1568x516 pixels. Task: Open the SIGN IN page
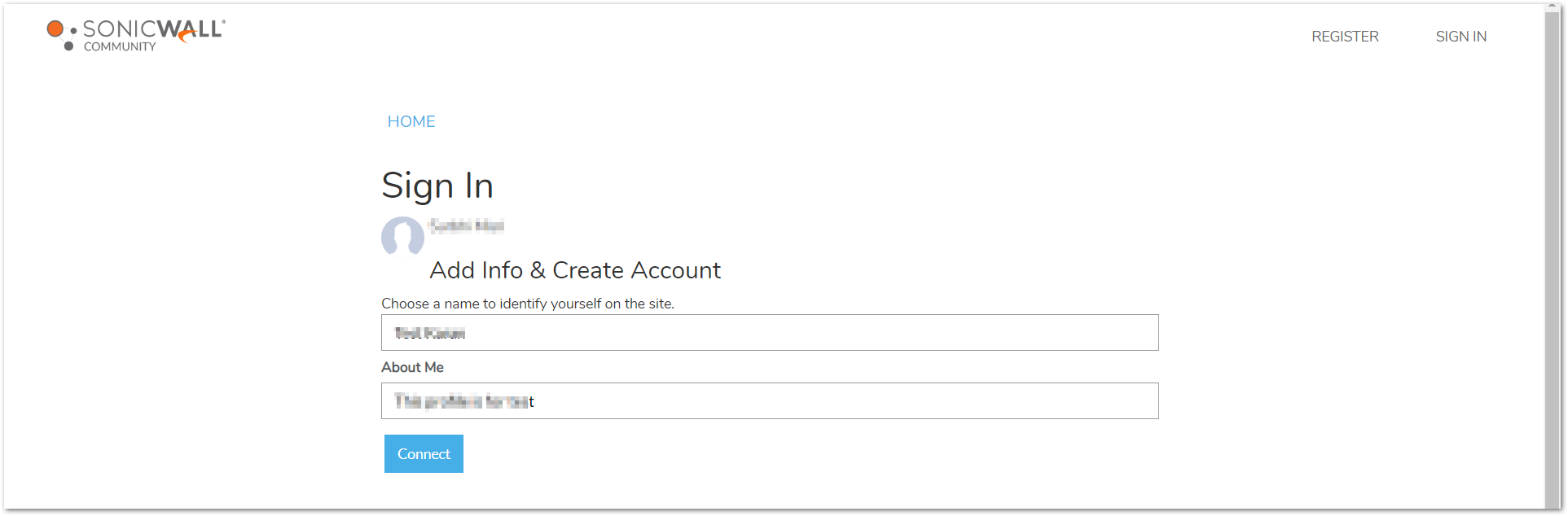coord(1460,37)
